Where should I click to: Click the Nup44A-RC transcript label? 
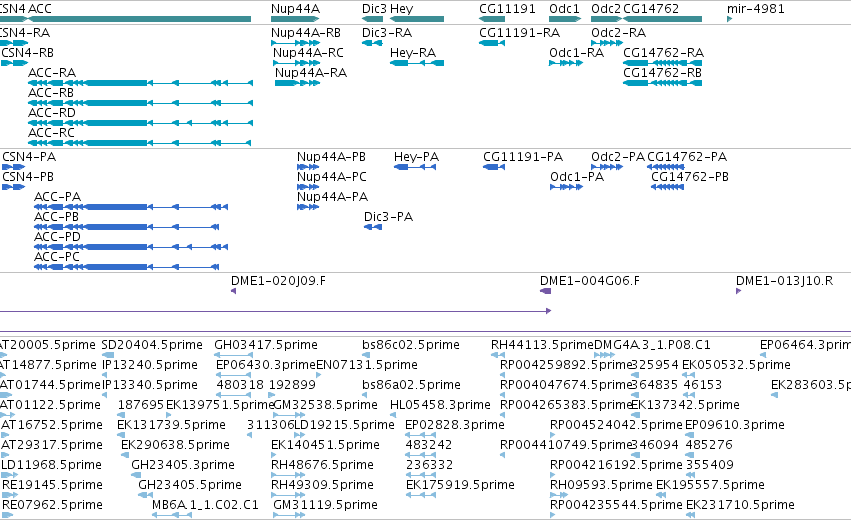click(308, 53)
